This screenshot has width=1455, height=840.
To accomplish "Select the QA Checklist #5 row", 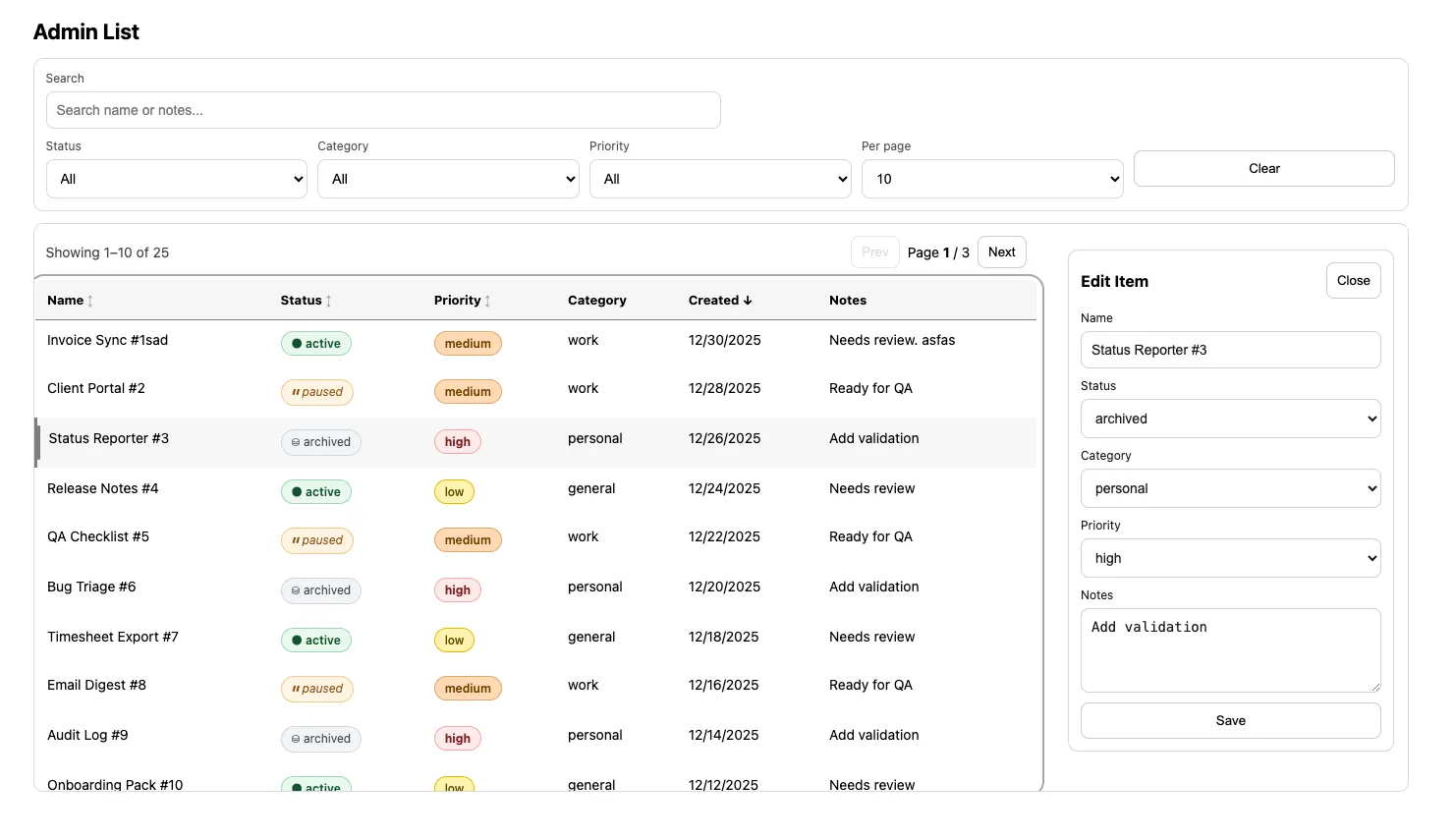I will coord(535,540).
